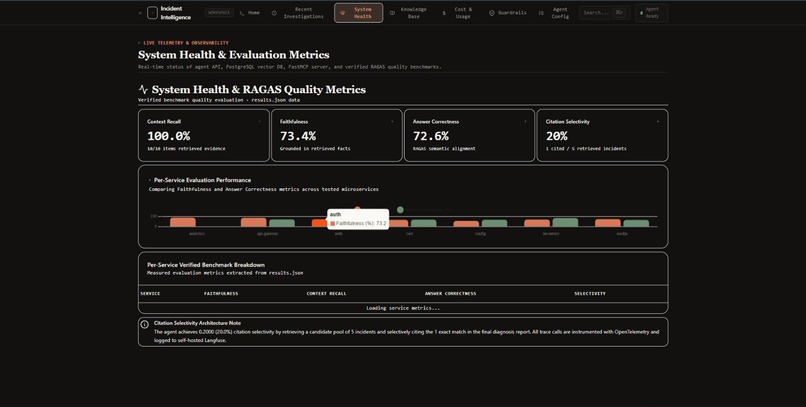Click the analytics faithfulness bar

[x=183, y=222]
